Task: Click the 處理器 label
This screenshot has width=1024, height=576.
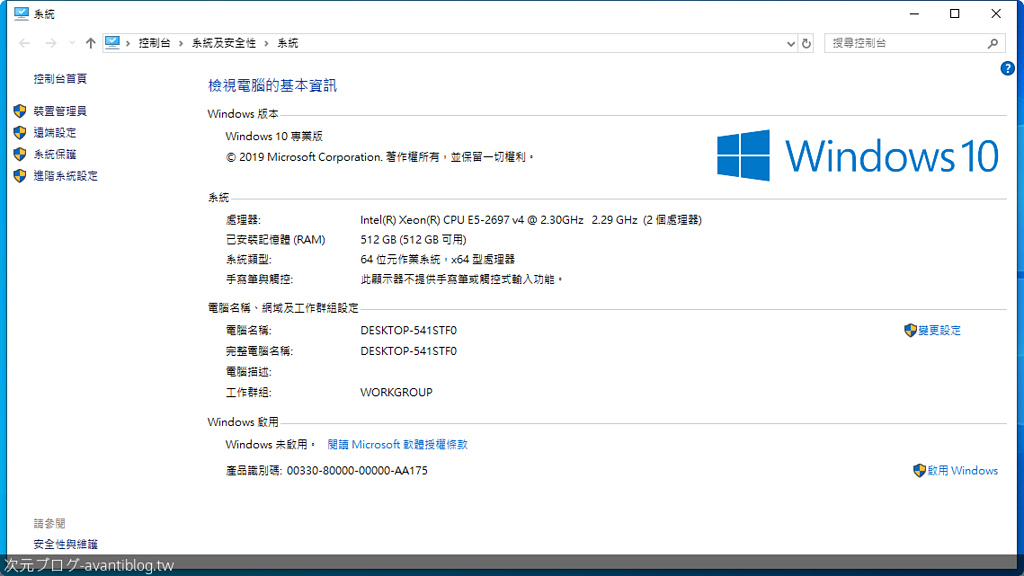Action: tap(243, 220)
